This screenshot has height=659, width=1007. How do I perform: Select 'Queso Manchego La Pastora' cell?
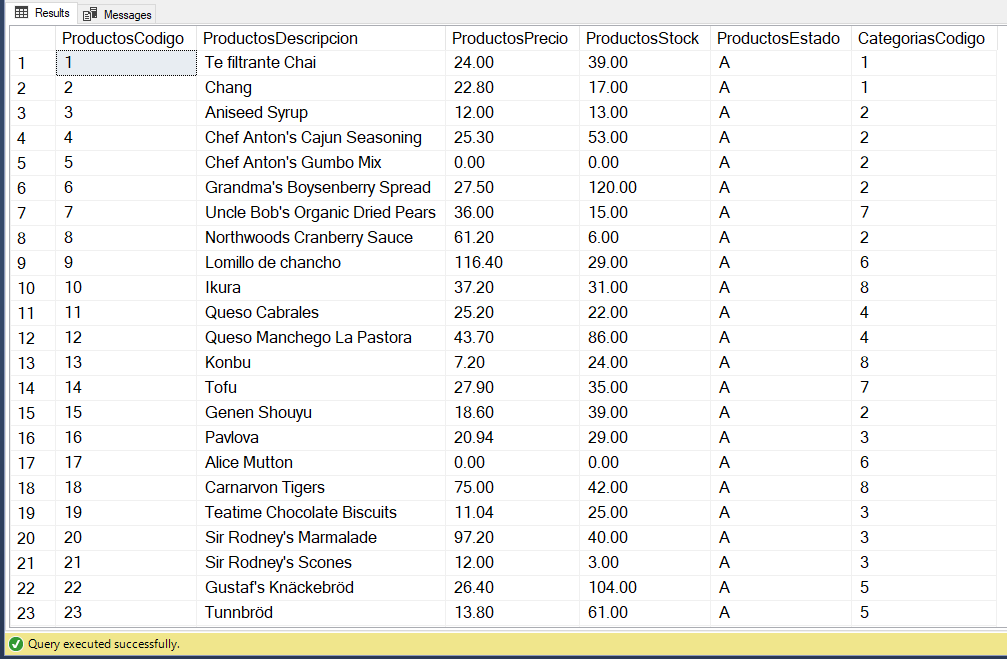pyautogui.click(x=321, y=338)
